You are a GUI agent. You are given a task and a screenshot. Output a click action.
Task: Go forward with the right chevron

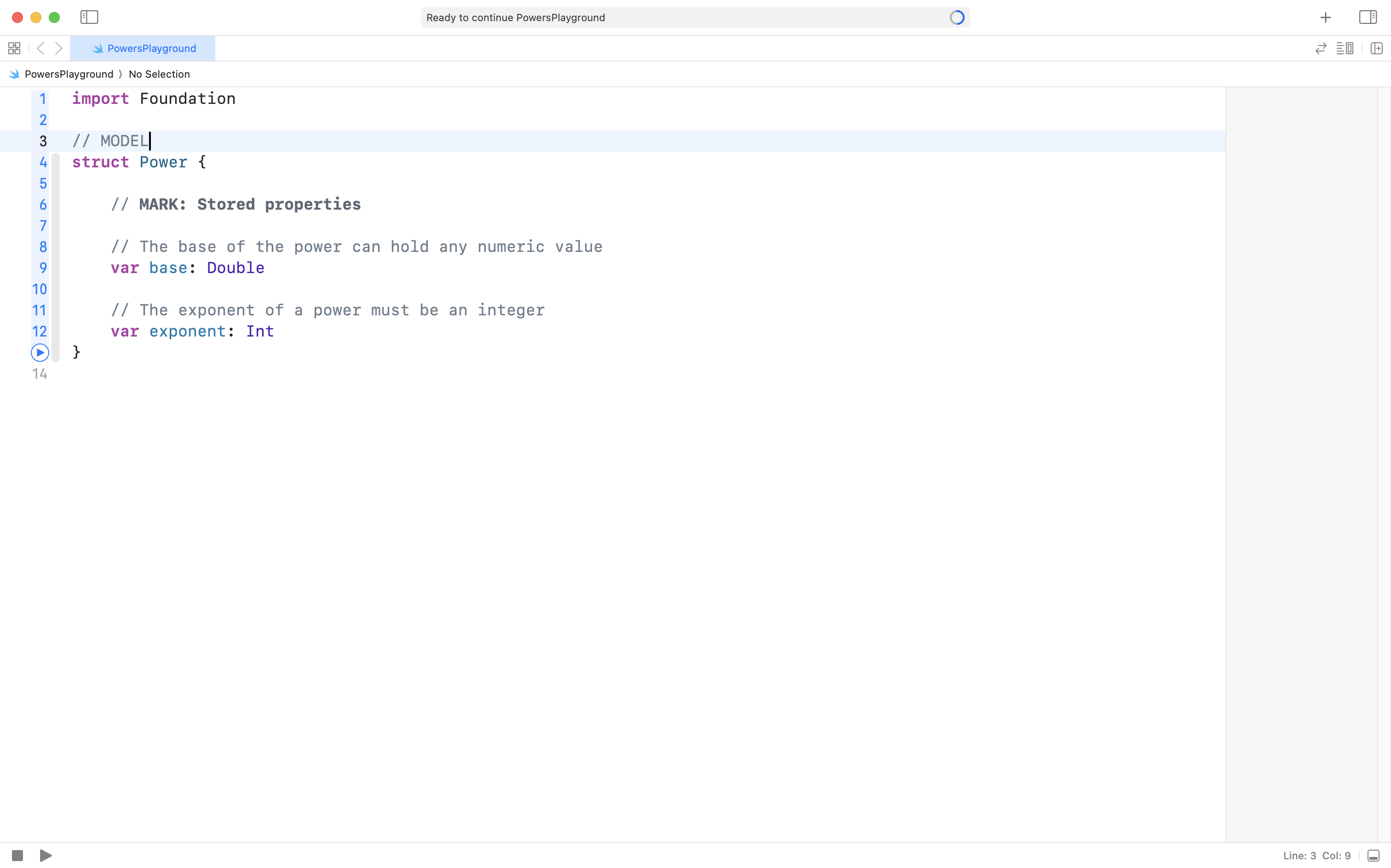(58, 48)
